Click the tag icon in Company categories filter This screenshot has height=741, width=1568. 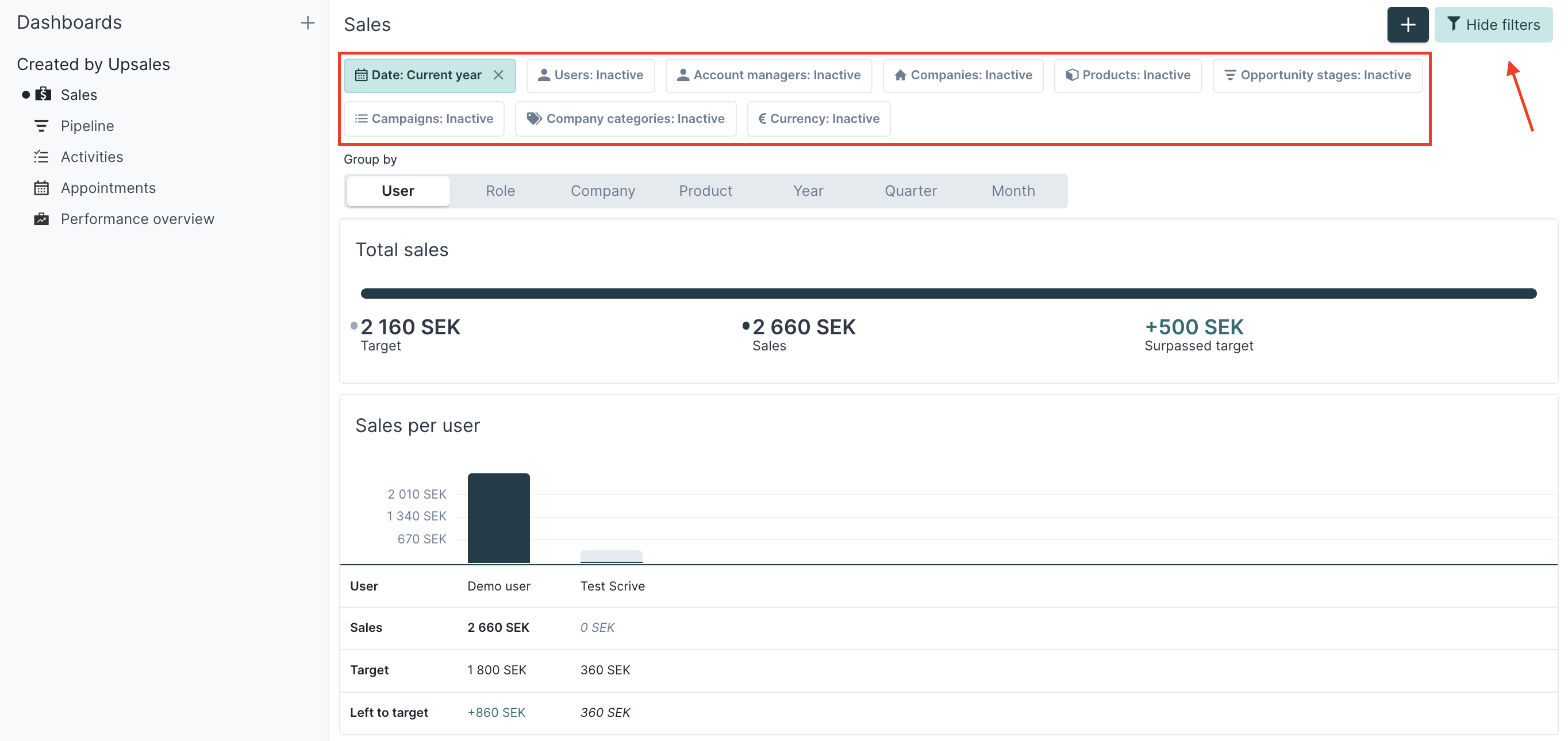[x=534, y=119]
